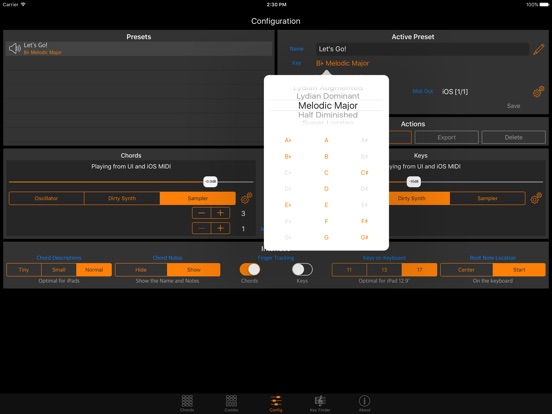Open the Key Finder tab icon
Viewport: 552px width, 414px height.
point(320,403)
